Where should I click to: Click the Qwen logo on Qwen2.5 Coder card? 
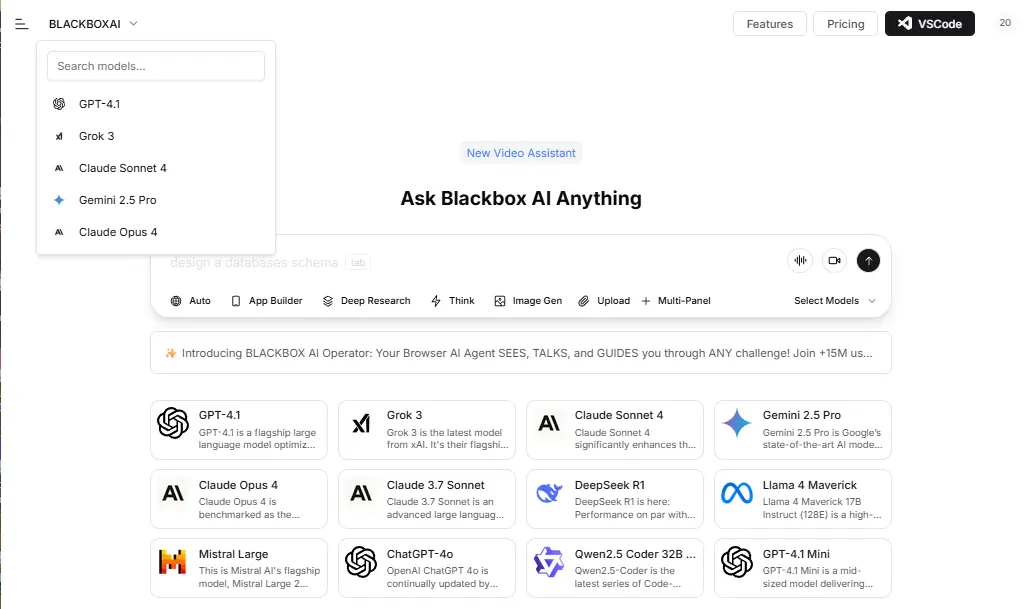coord(549,562)
